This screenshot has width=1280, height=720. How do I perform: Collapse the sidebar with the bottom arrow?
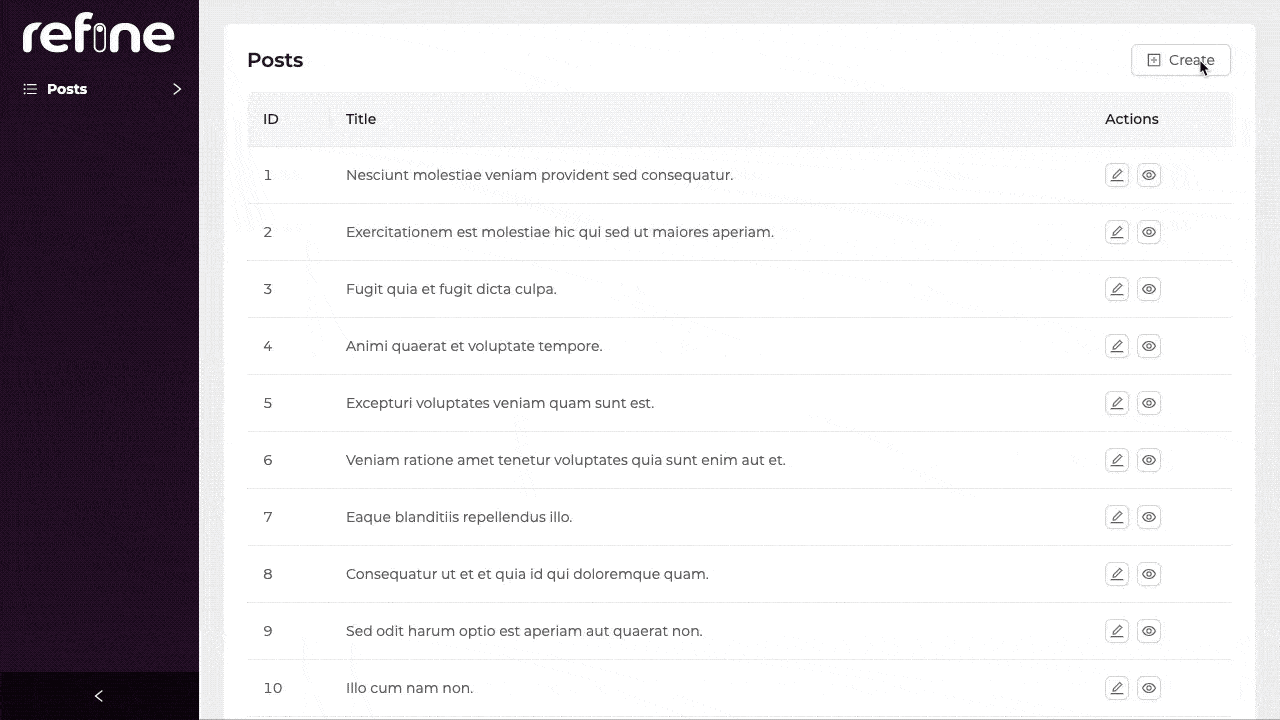point(98,696)
